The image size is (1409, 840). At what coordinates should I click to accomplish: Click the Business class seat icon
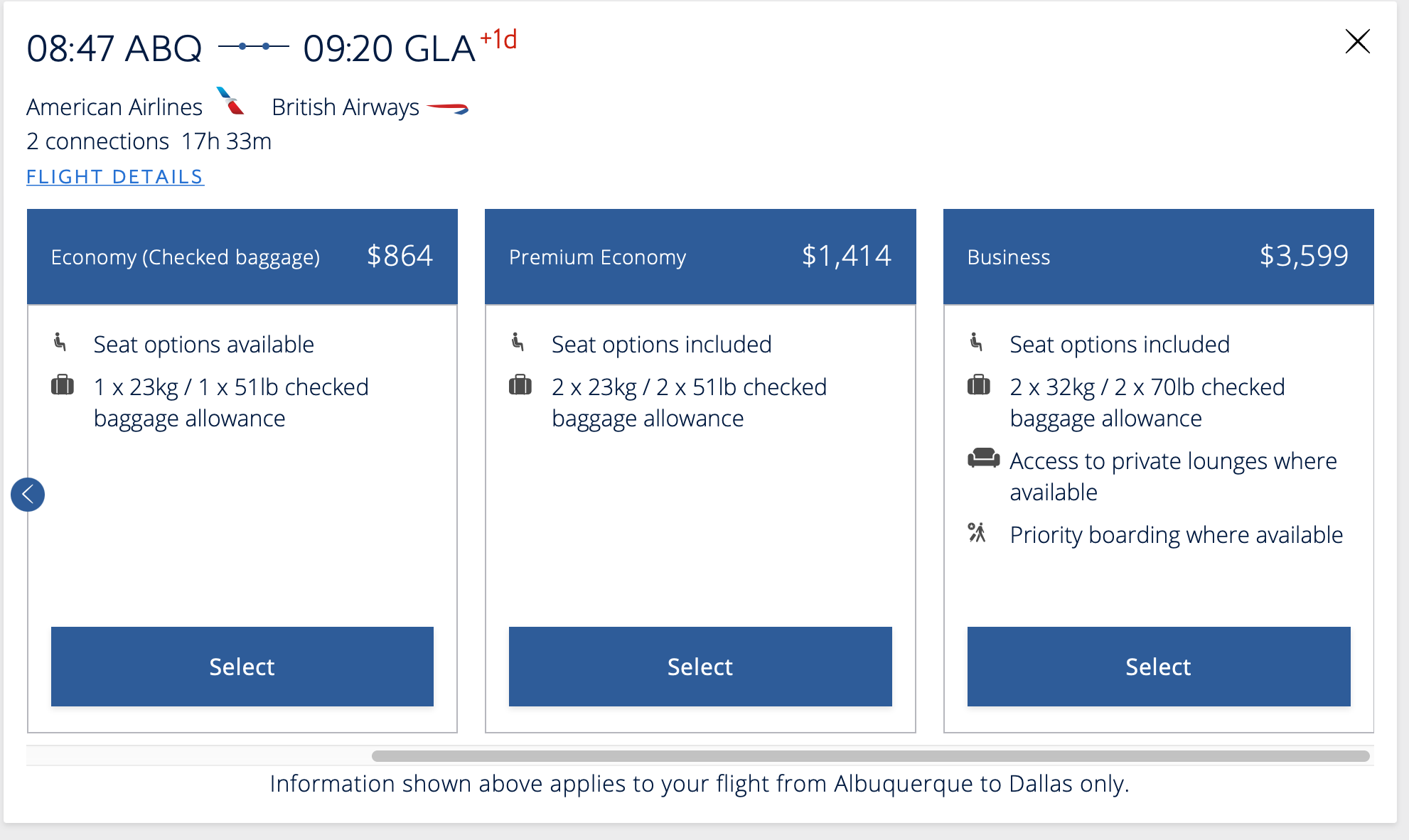[977, 343]
